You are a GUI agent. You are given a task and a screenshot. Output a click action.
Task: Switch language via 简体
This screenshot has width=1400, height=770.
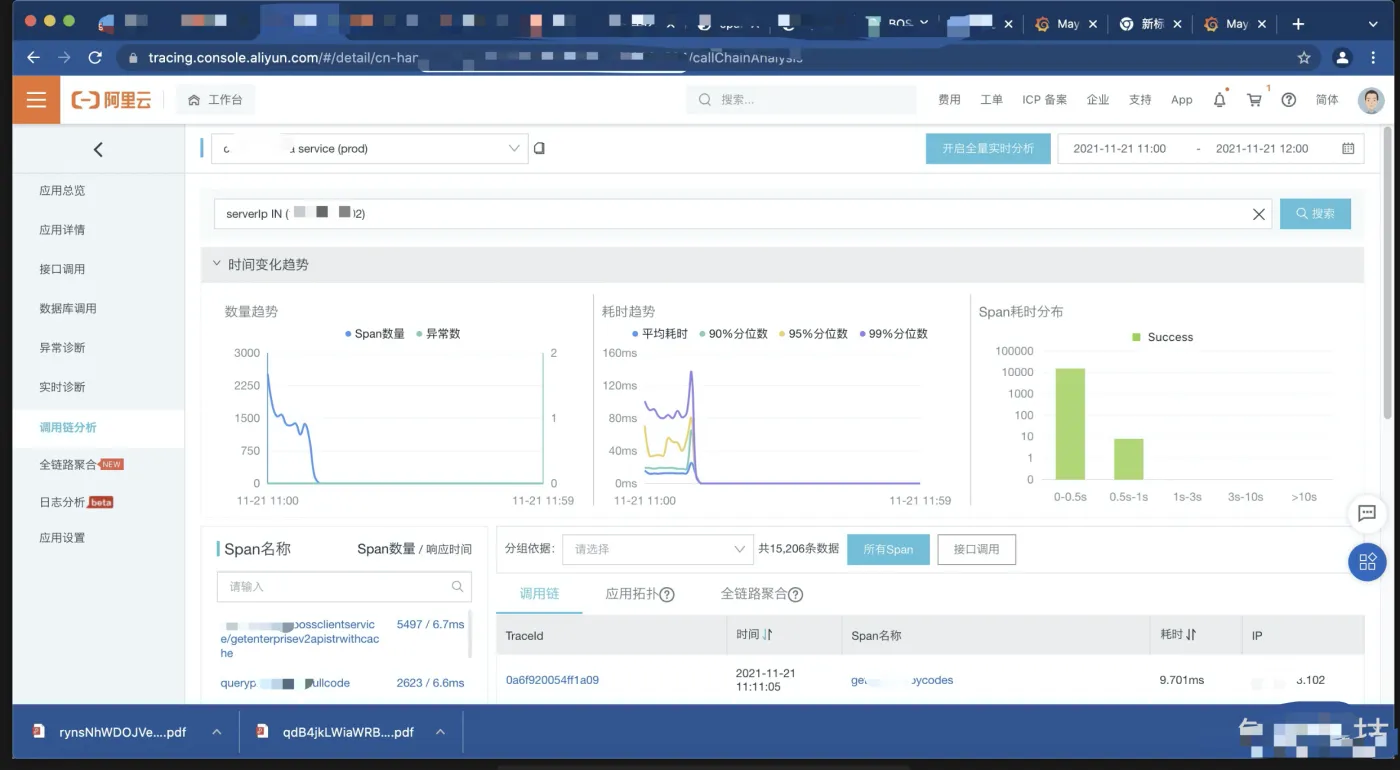[x=1327, y=100]
